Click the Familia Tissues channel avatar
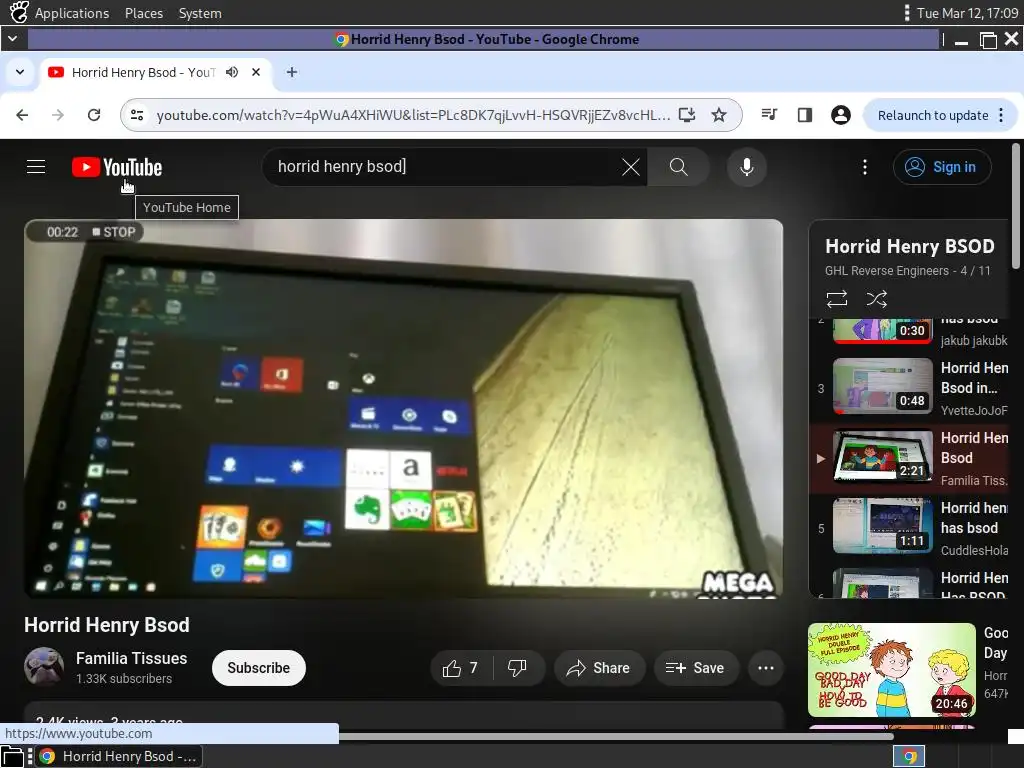This screenshot has width=1024, height=768. tap(44, 667)
